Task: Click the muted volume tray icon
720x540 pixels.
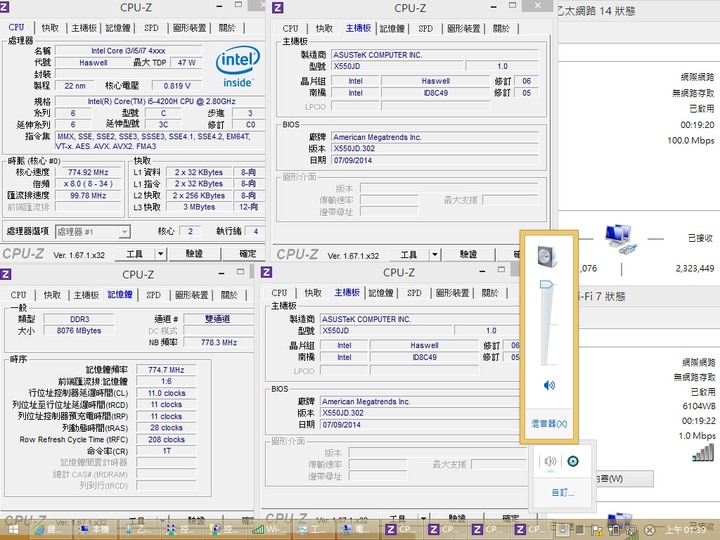Action: (x=649, y=530)
